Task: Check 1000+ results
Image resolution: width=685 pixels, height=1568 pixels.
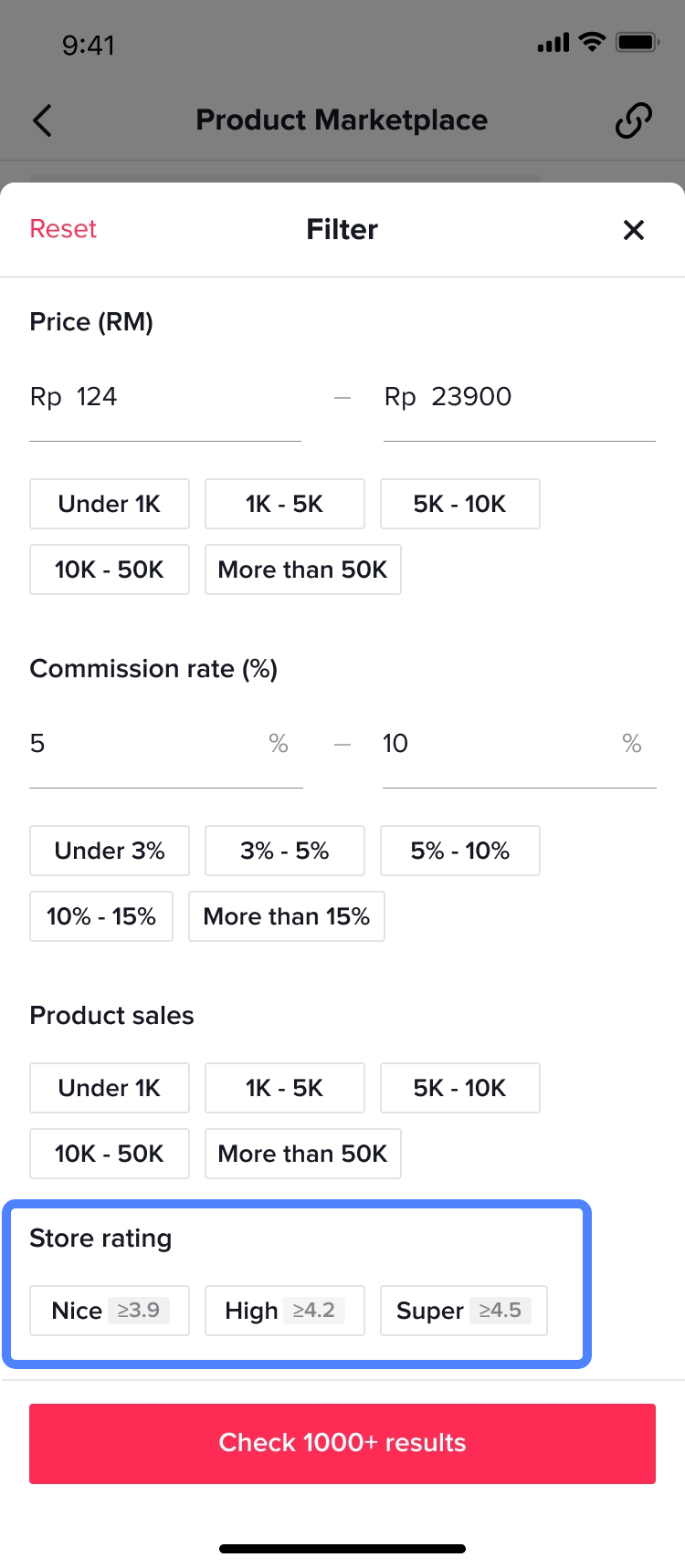Action: 342,1443
